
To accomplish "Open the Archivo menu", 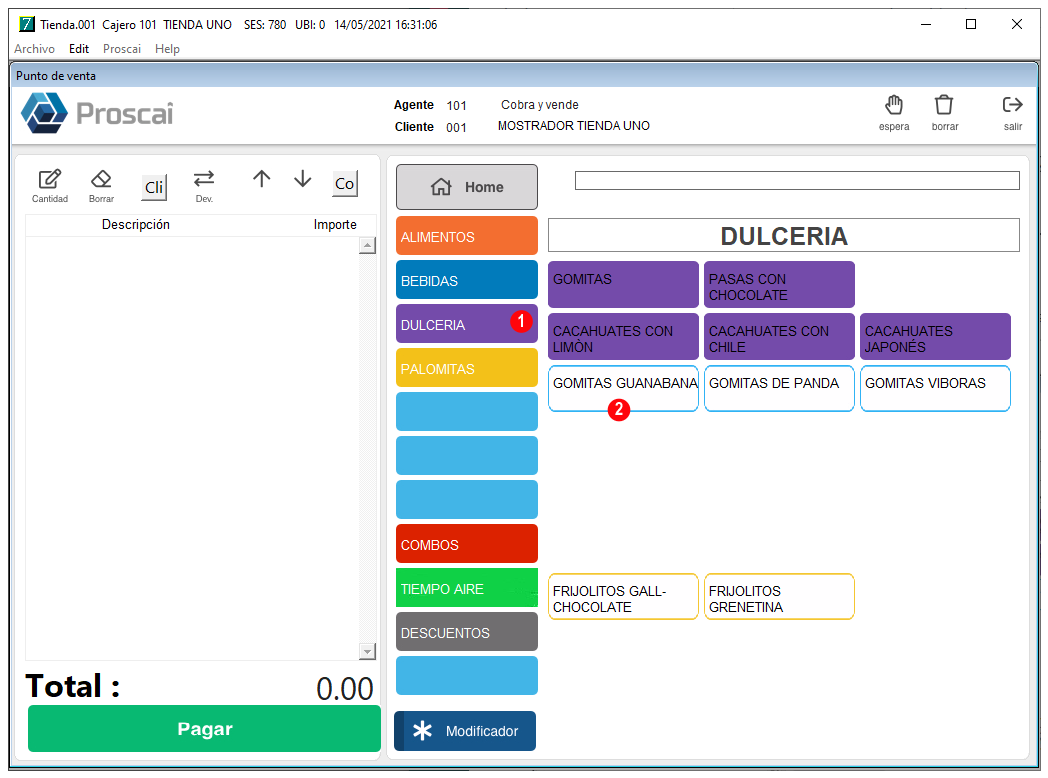I will click(34, 49).
